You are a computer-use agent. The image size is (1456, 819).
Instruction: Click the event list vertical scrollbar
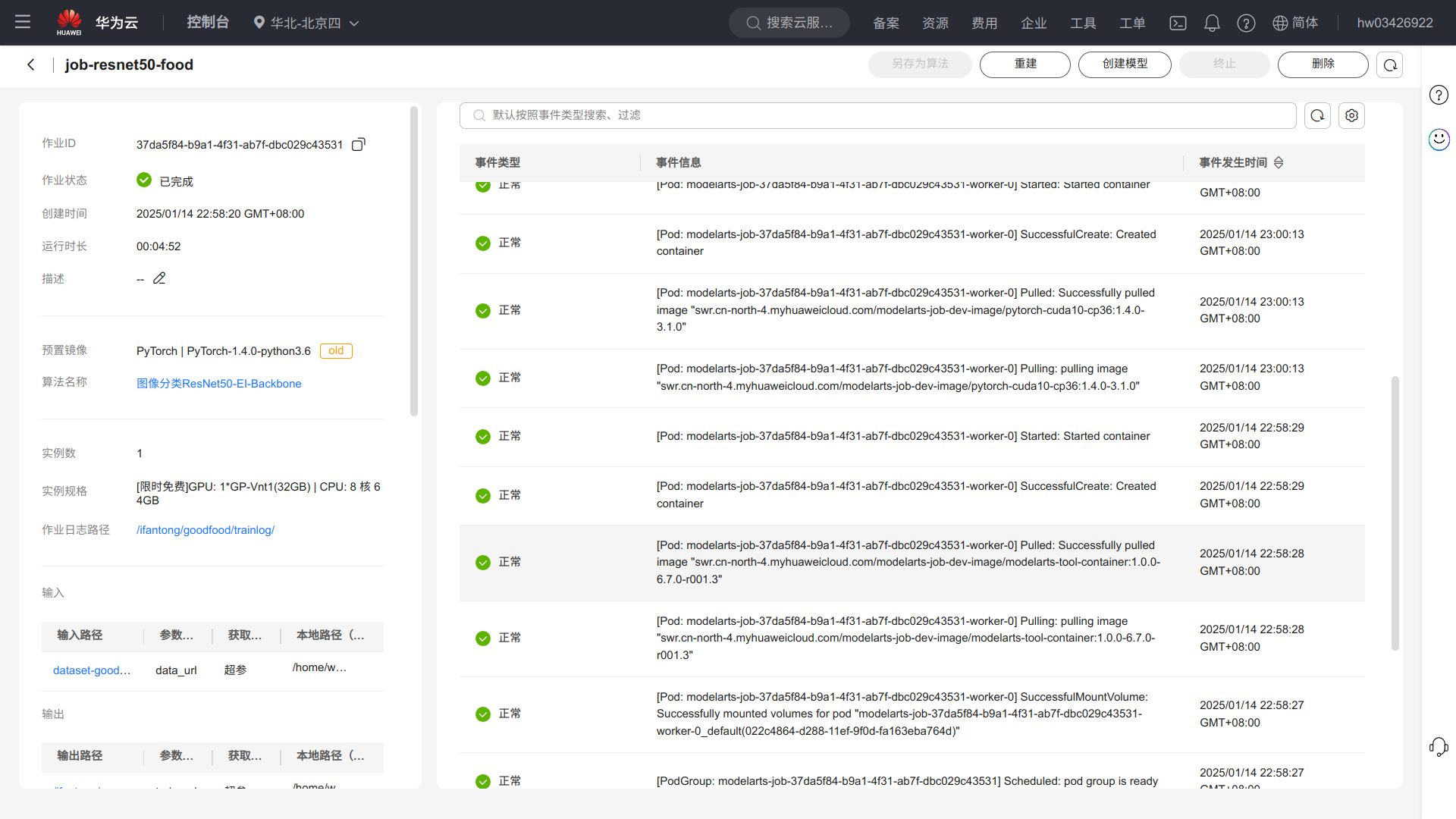[1395, 513]
